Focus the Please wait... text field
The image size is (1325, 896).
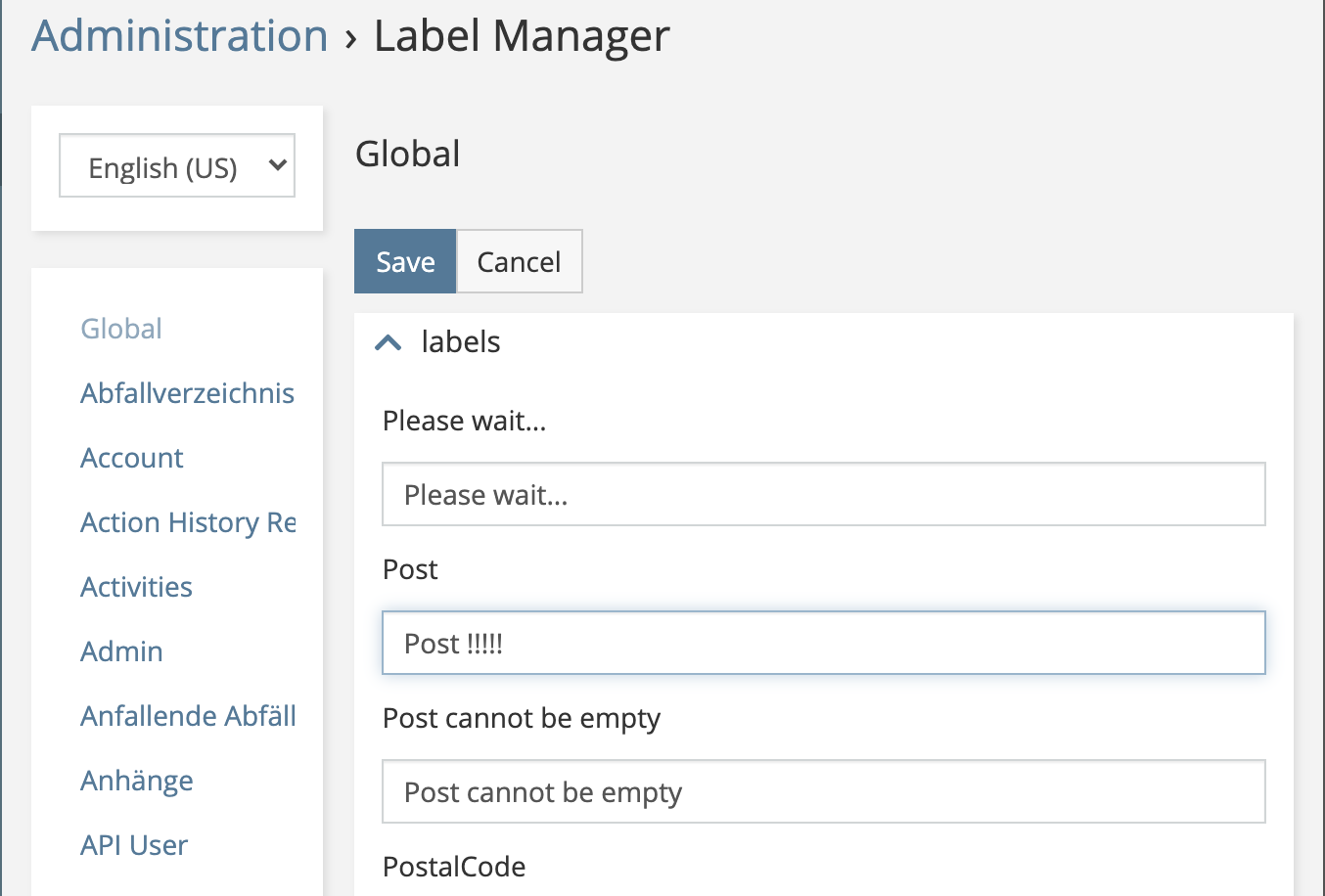pos(823,494)
